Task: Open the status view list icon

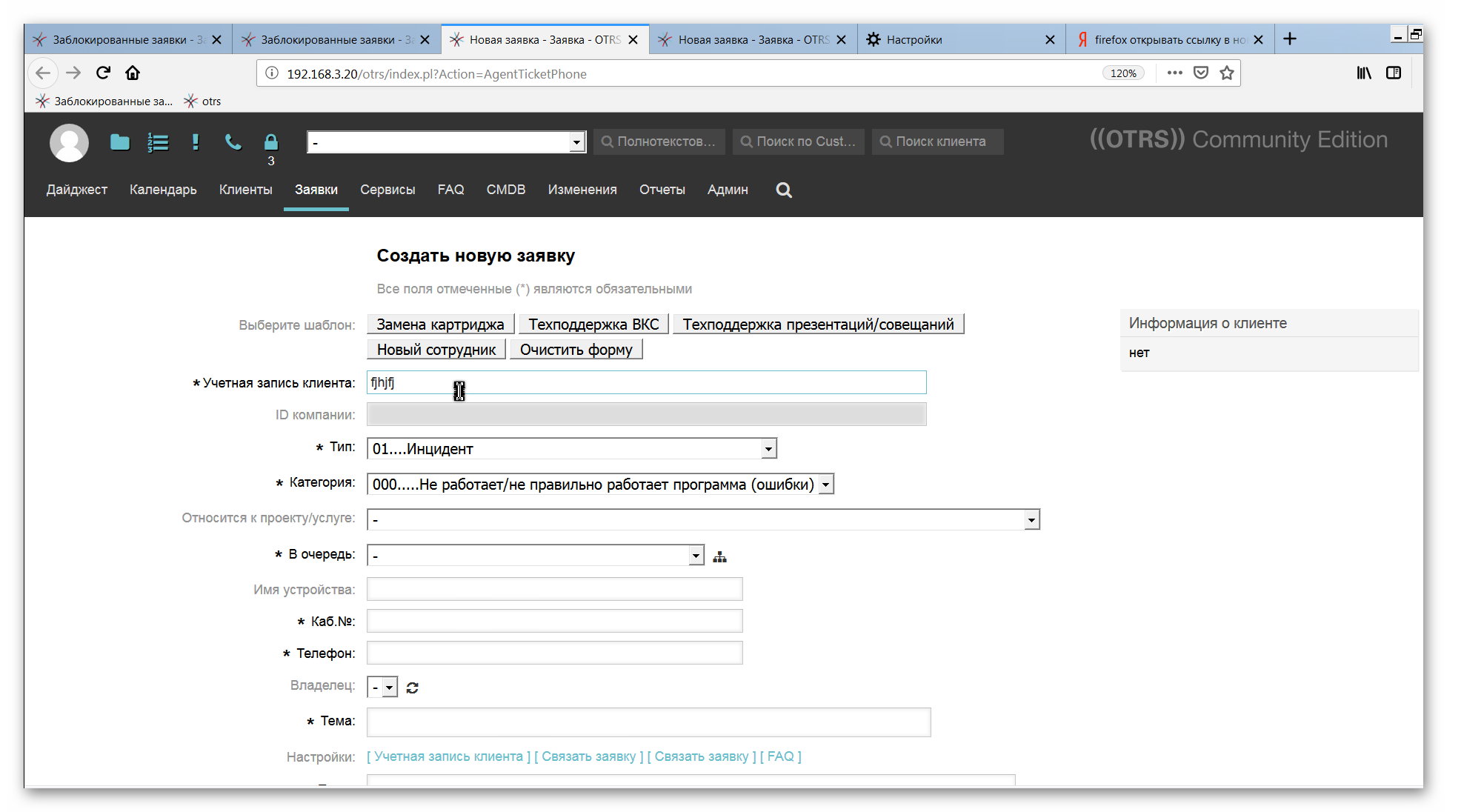Action: point(158,142)
